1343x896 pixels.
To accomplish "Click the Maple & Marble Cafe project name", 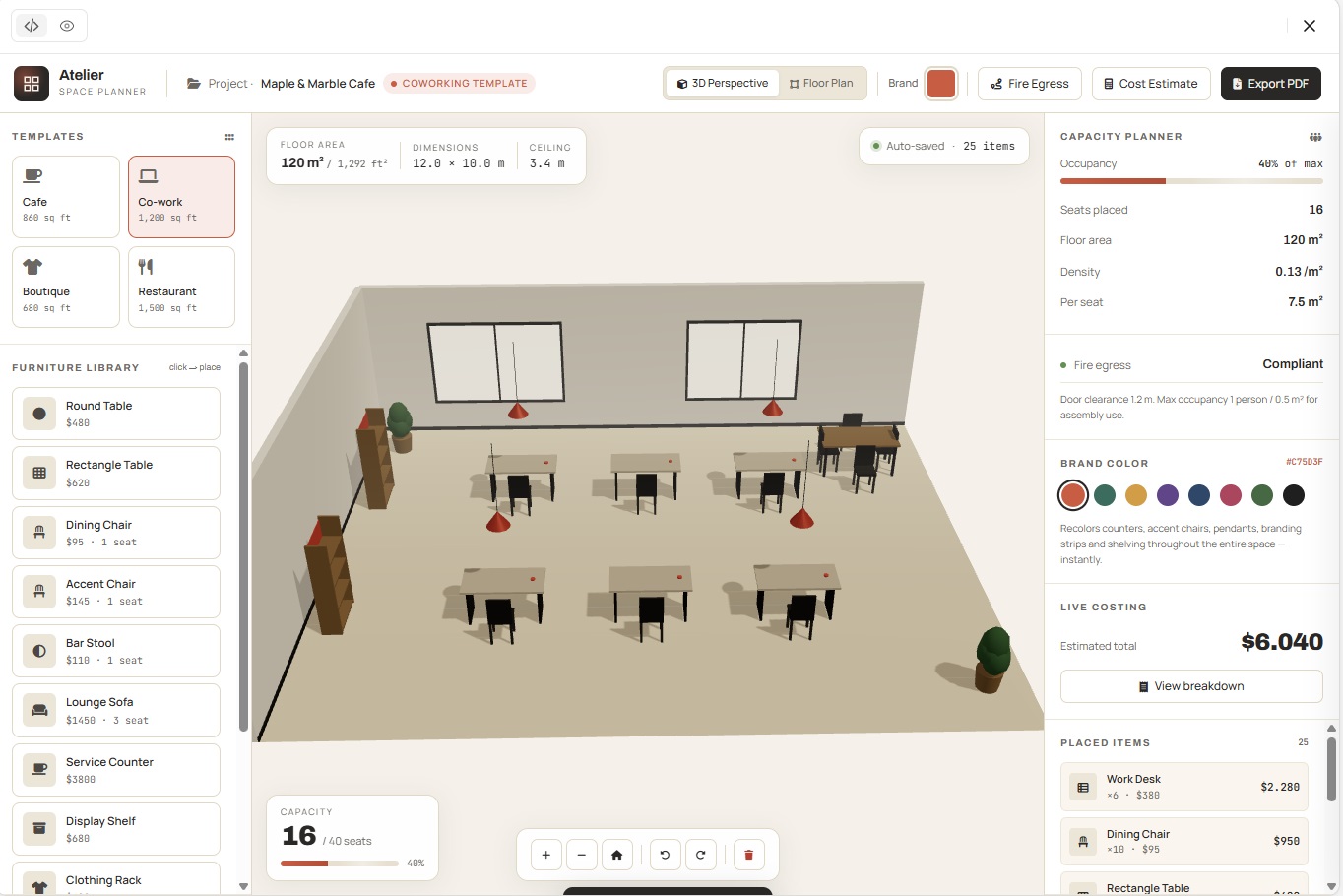I will 318,84.
